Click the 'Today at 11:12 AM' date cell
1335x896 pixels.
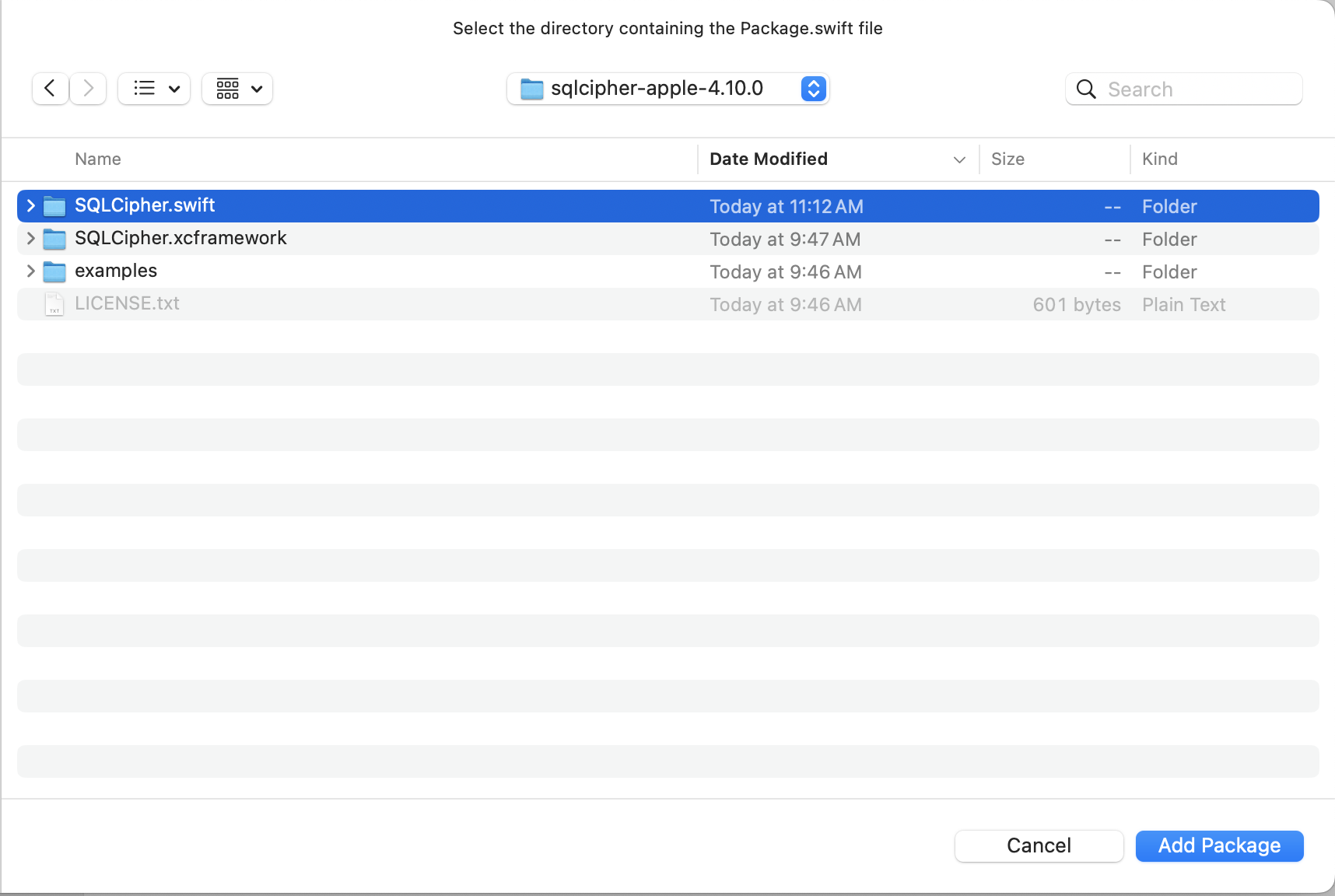(787, 207)
